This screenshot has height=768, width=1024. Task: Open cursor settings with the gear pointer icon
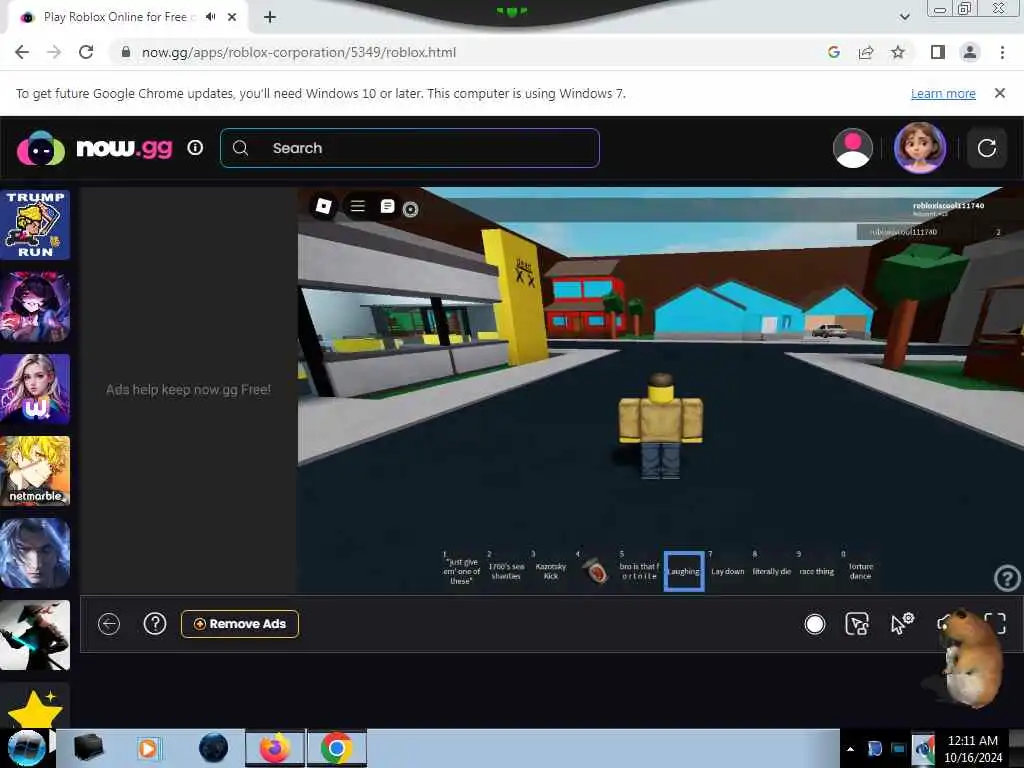[x=902, y=624]
